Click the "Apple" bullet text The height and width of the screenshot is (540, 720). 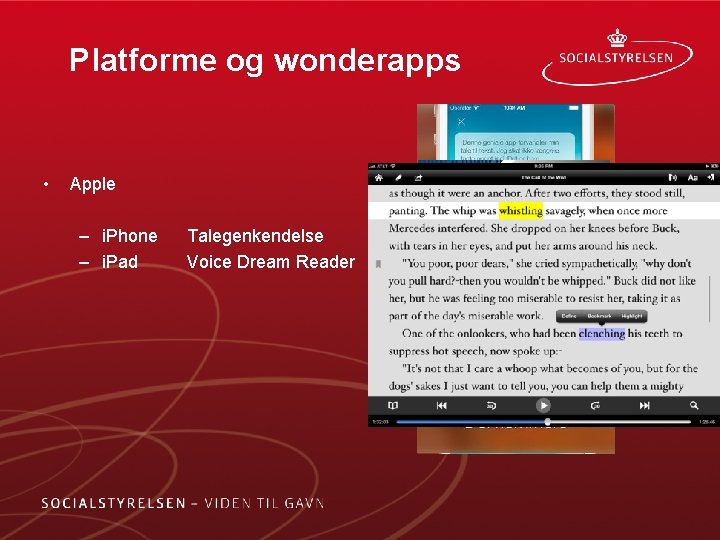[92, 185]
